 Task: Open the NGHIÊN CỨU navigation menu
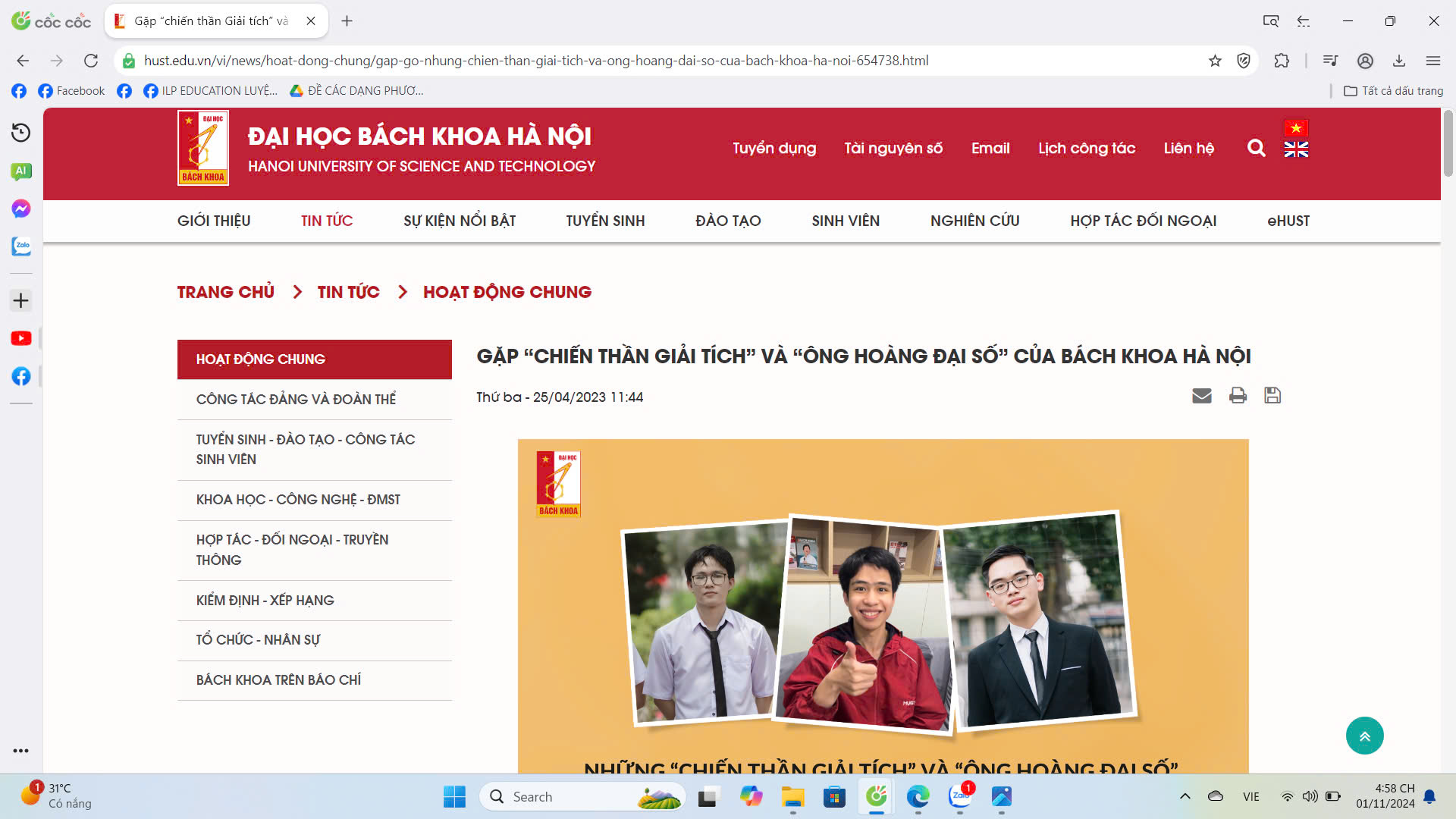(x=974, y=221)
